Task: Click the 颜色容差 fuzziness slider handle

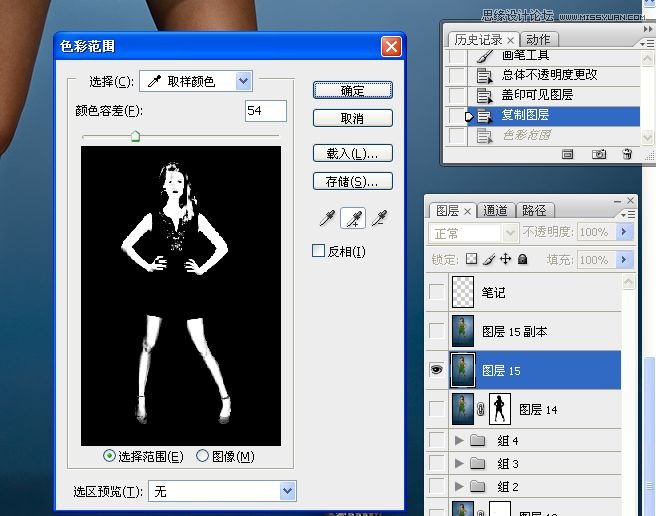Action: click(135, 136)
